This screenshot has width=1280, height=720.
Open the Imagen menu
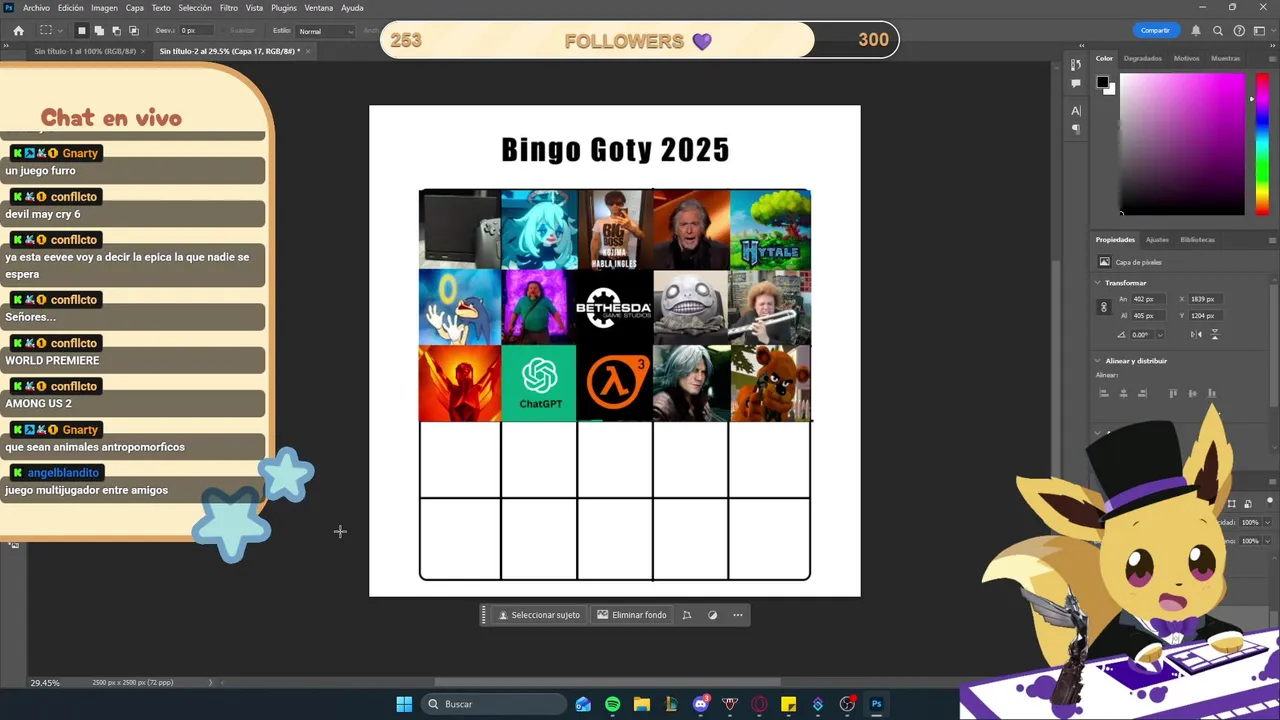point(104,8)
